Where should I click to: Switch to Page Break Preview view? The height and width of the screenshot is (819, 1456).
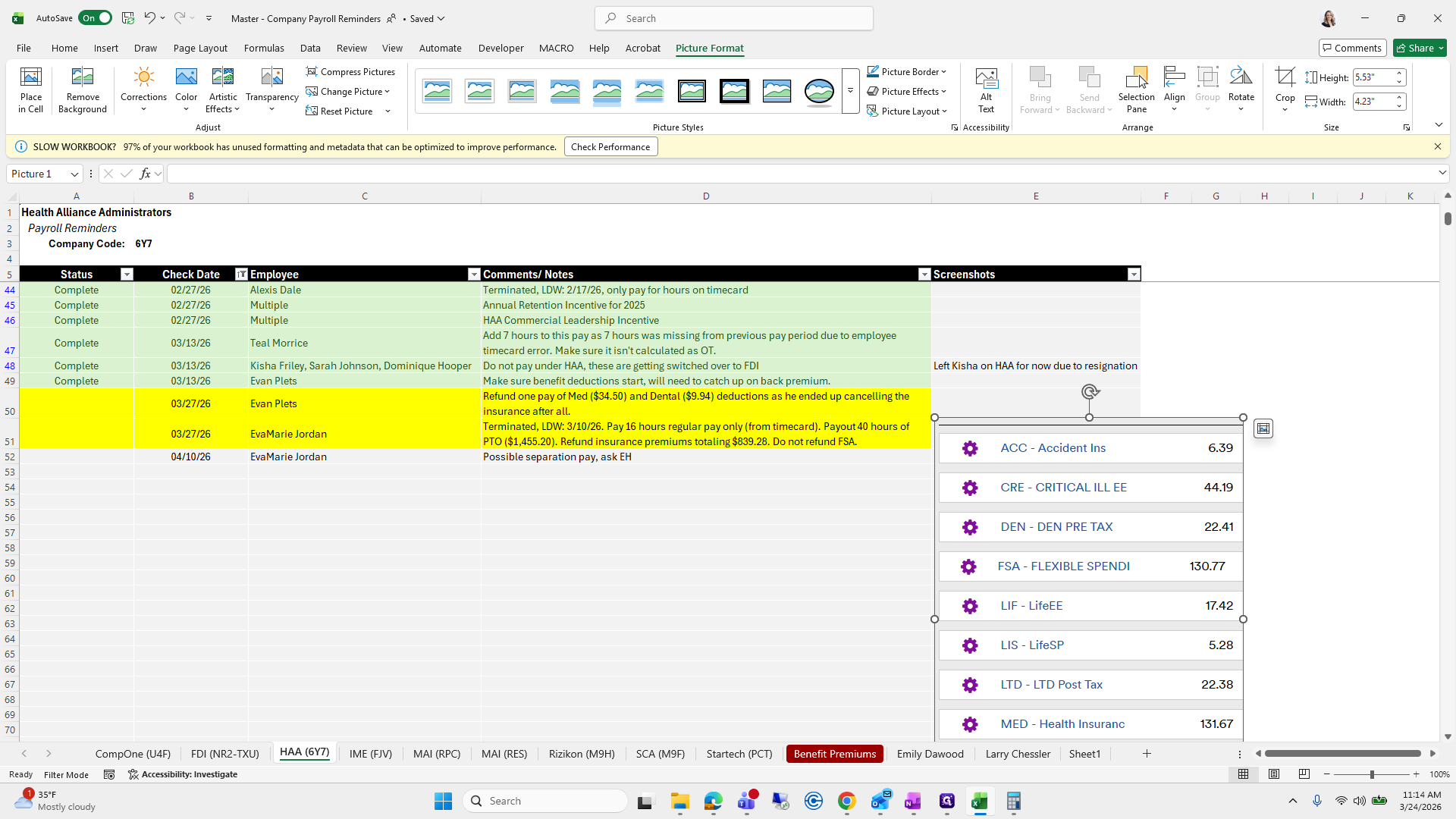[1304, 774]
